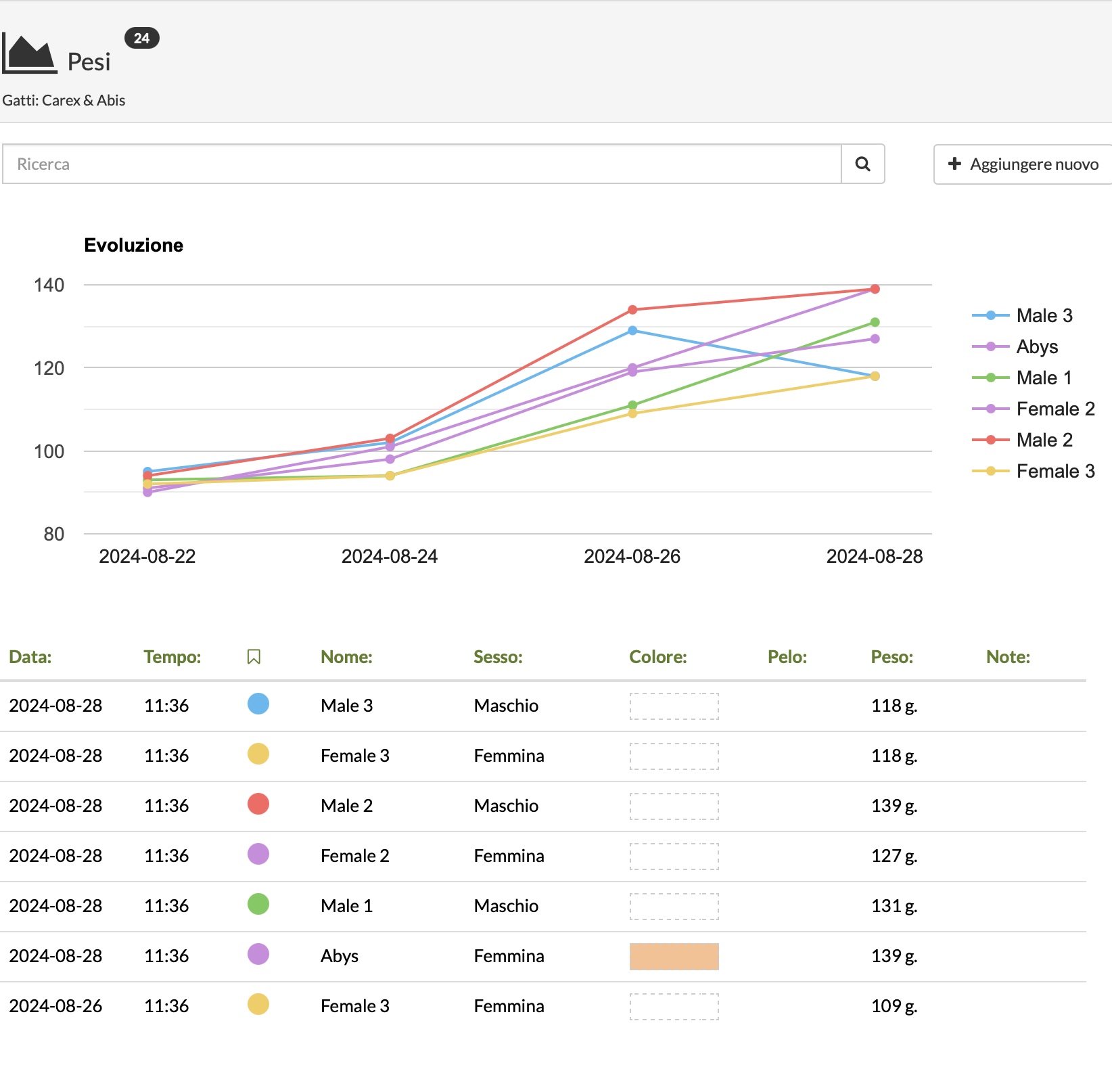The width and height of the screenshot is (1112, 1092).
Task: Click Male 3 data point on 2024-08-26
Action: pyautogui.click(x=632, y=331)
